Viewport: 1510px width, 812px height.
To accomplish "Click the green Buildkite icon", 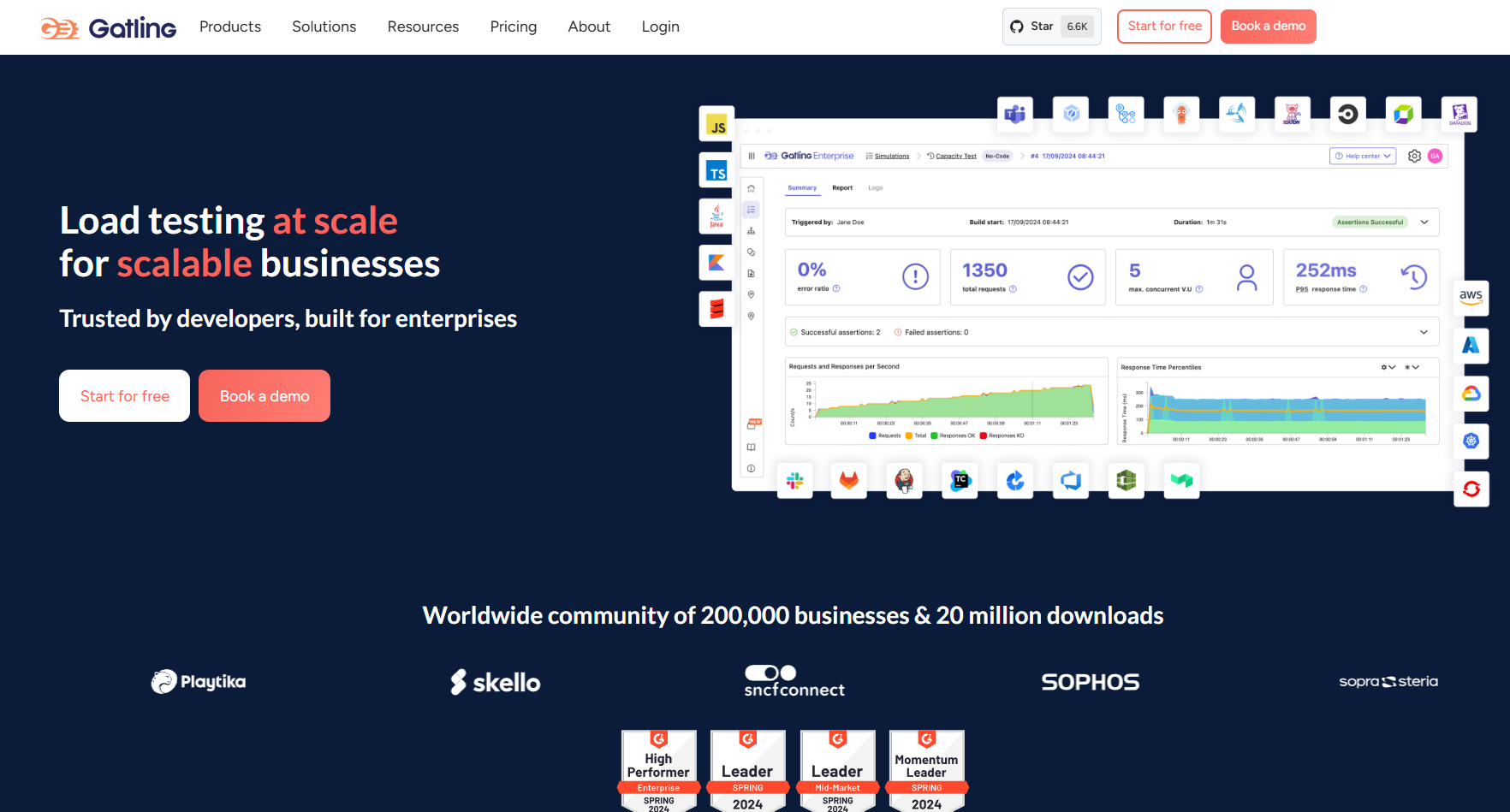I will point(1182,481).
